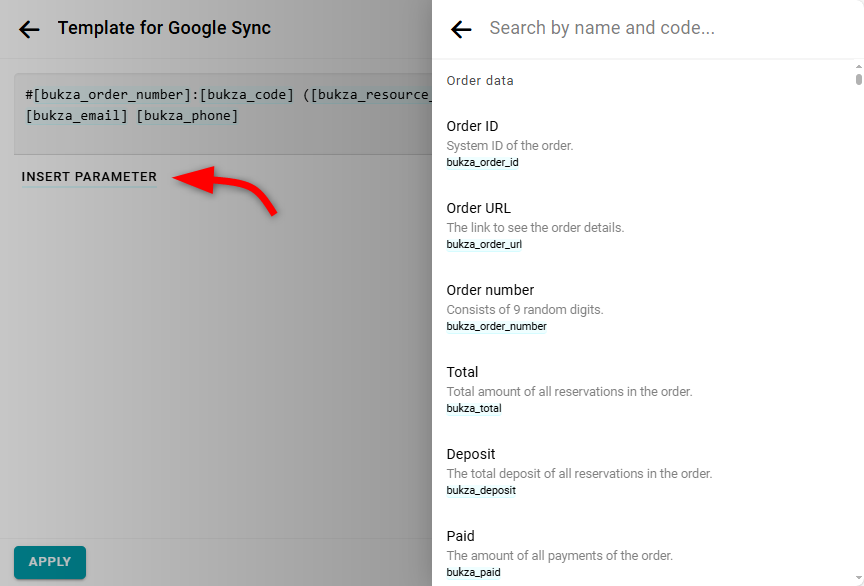Click the bukza_deposit code label
The width and height of the screenshot is (864, 586).
[481, 490]
